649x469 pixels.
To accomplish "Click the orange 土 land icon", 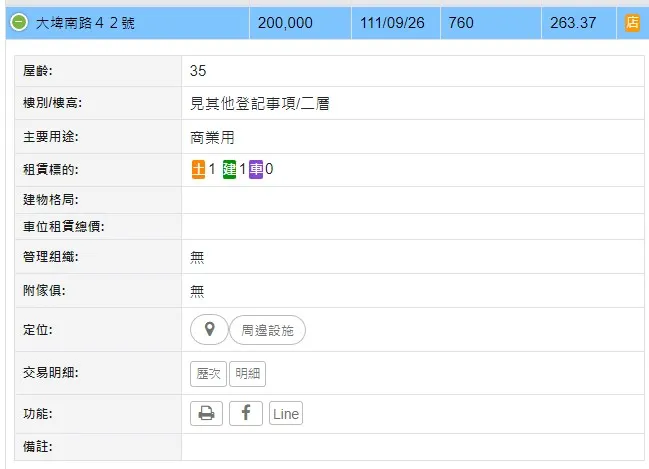I will point(198,169).
